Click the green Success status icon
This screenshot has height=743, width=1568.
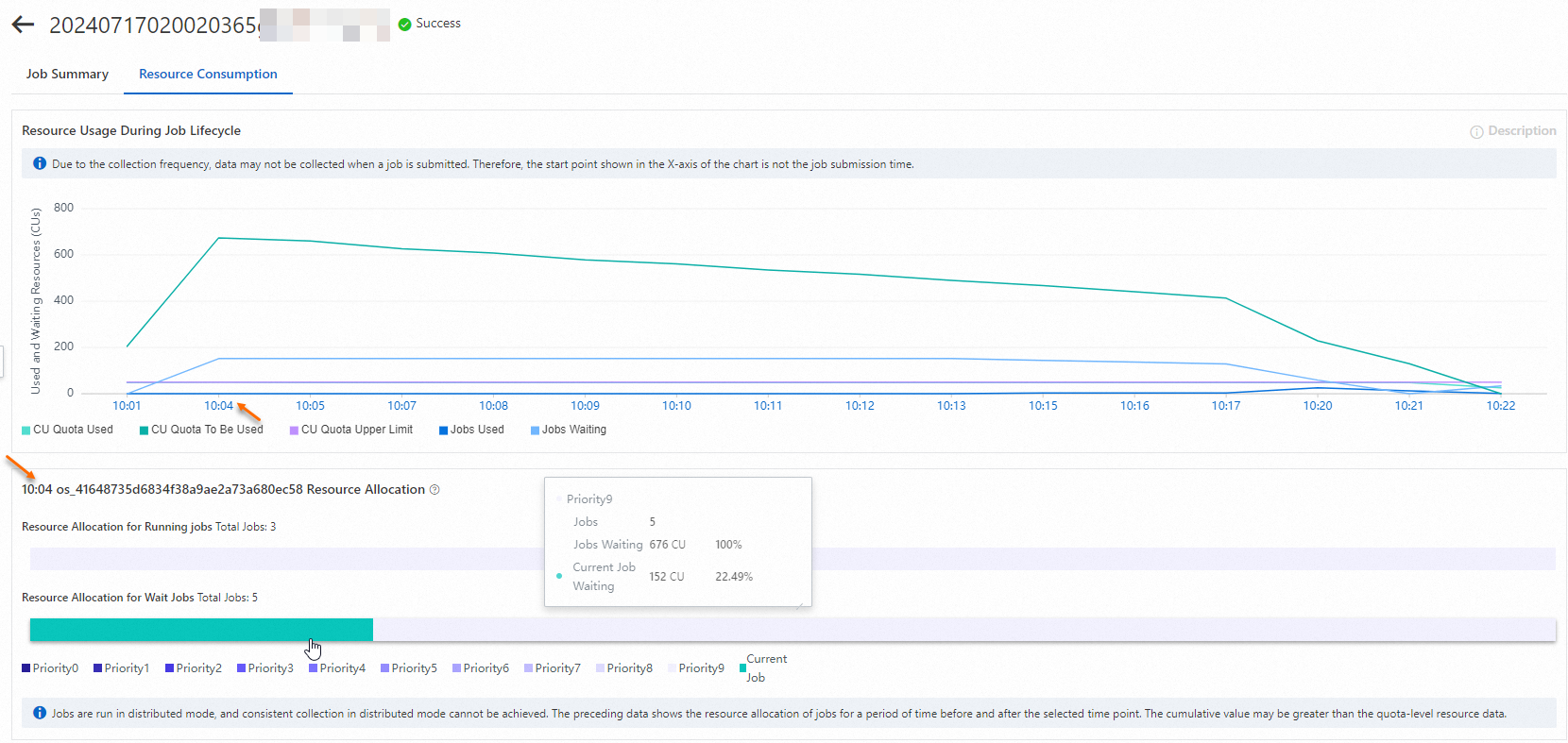tap(405, 24)
